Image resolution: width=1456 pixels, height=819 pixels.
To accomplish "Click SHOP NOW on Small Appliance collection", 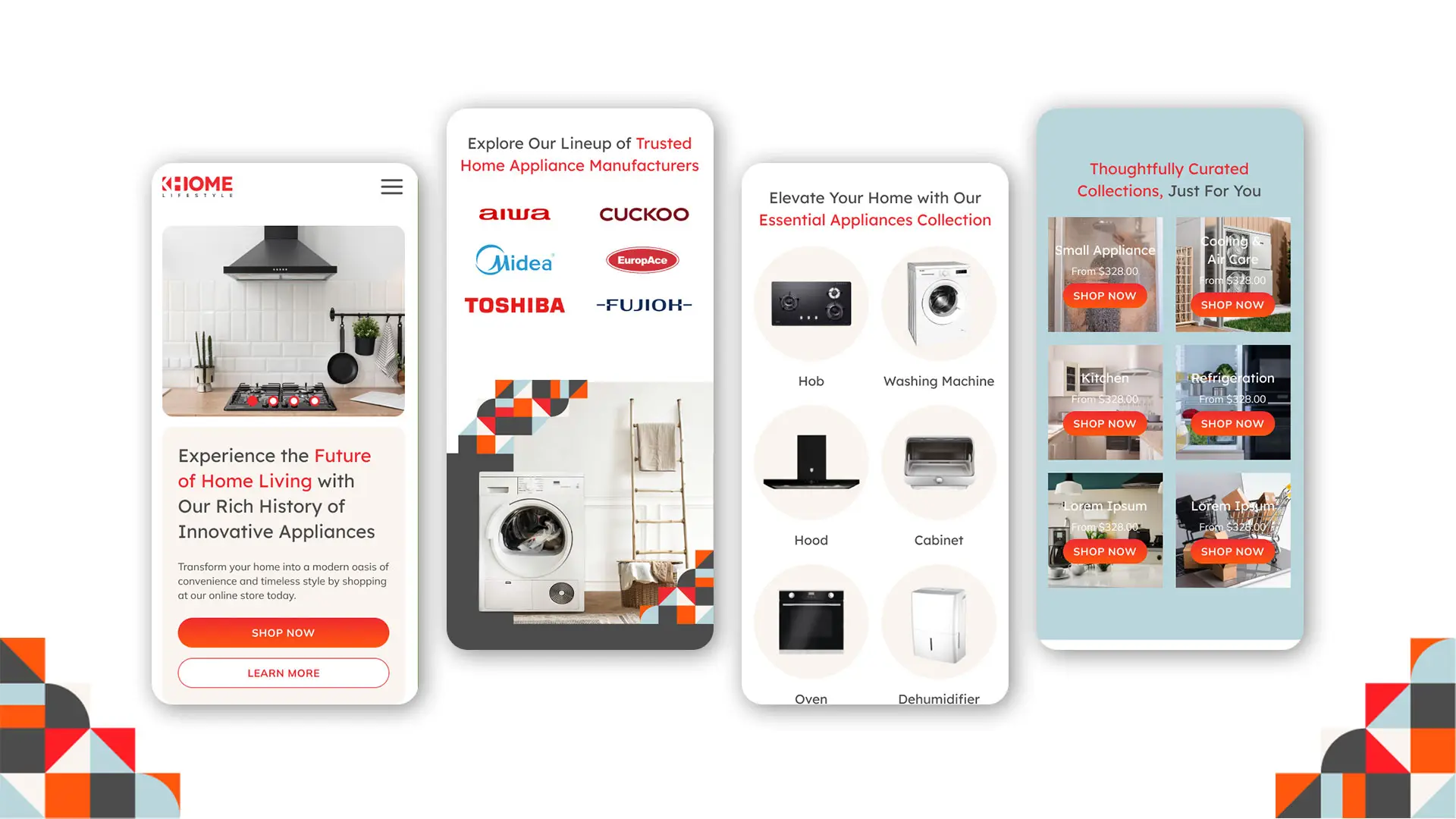I will click(1104, 295).
